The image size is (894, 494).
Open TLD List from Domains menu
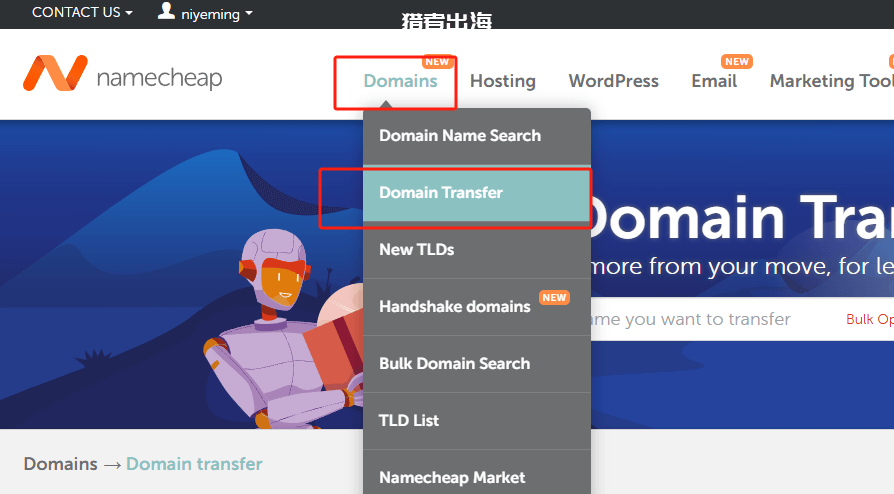[x=477, y=421]
